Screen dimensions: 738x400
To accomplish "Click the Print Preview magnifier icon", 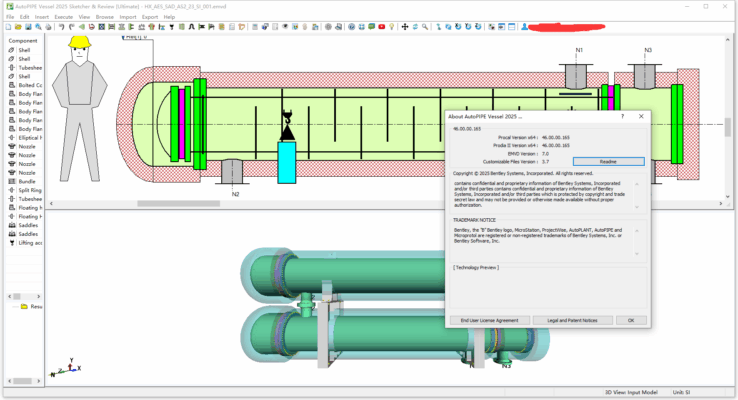I will [38, 27].
